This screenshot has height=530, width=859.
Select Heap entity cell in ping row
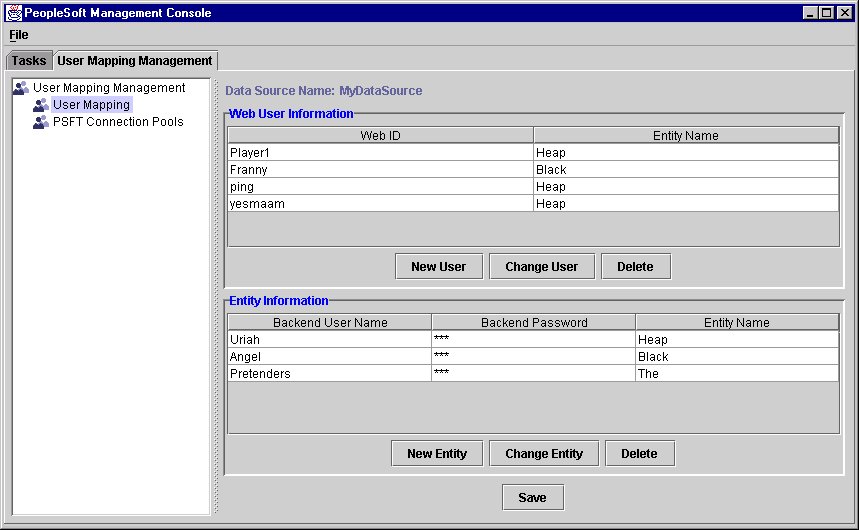(686, 186)
